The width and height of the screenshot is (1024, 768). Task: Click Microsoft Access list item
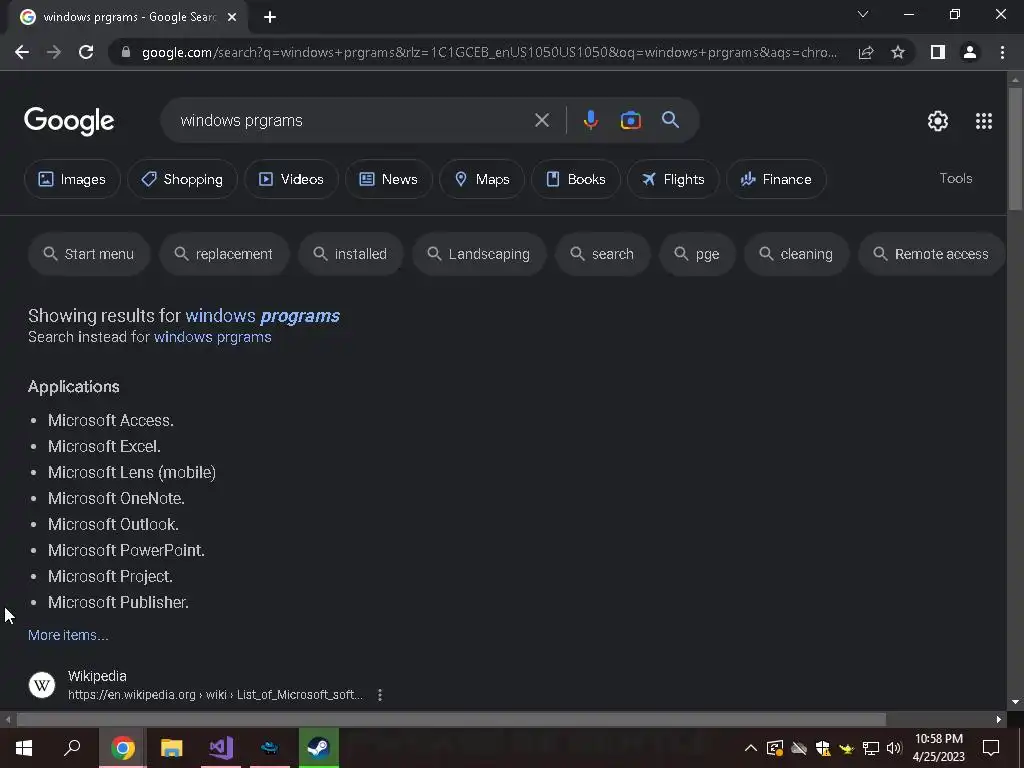[x=110, y=421]
